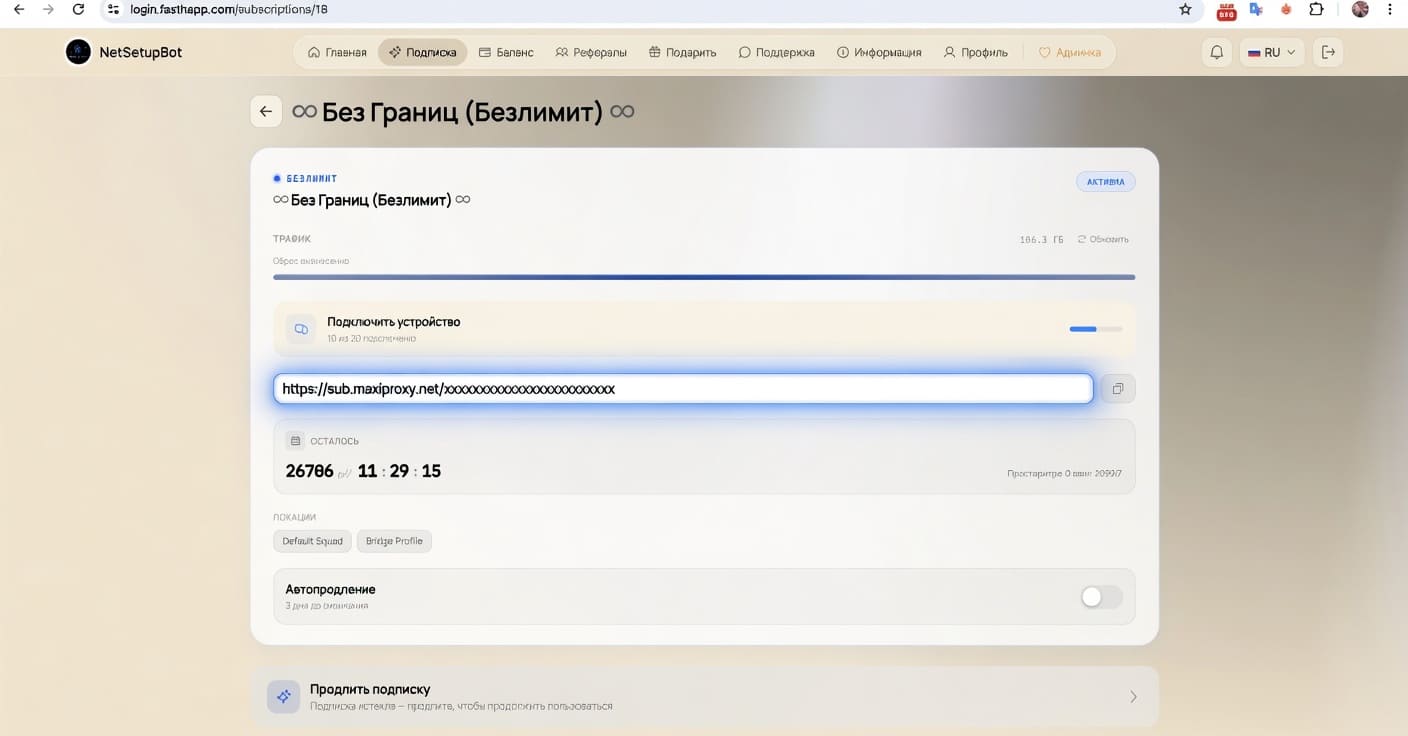
Task: Open the RU language dropdown
Action: click(1272, 52)
